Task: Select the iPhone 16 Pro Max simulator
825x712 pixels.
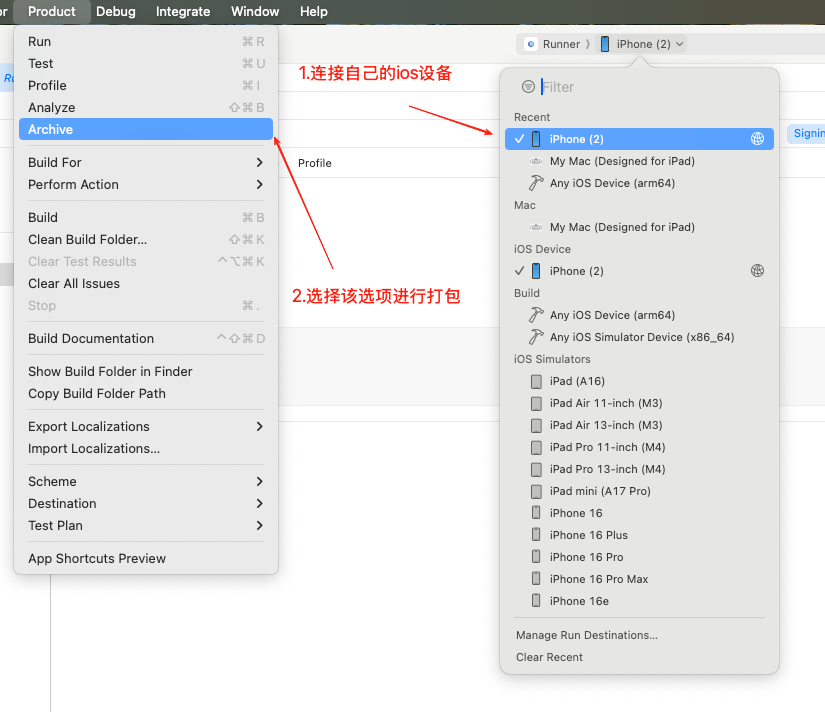Action: point(639,579)
